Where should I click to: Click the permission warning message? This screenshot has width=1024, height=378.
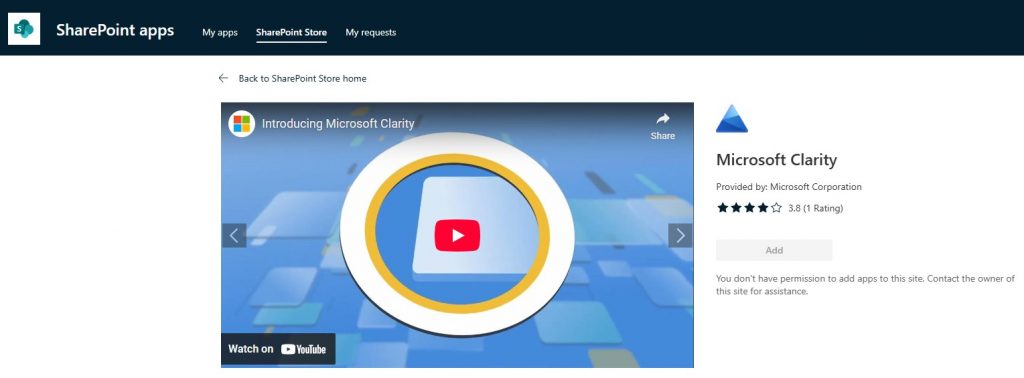[x=865, y=285]
